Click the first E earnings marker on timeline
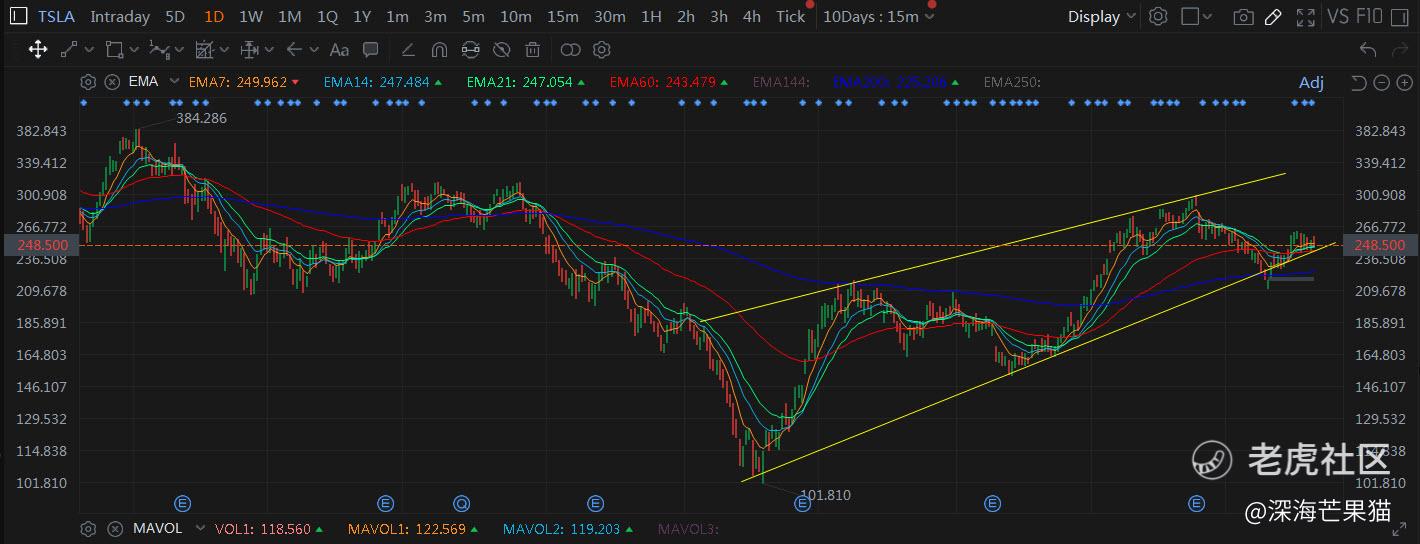Image resolution: width=1420 pixels, height=544 pixels. (x=183, y=503)
